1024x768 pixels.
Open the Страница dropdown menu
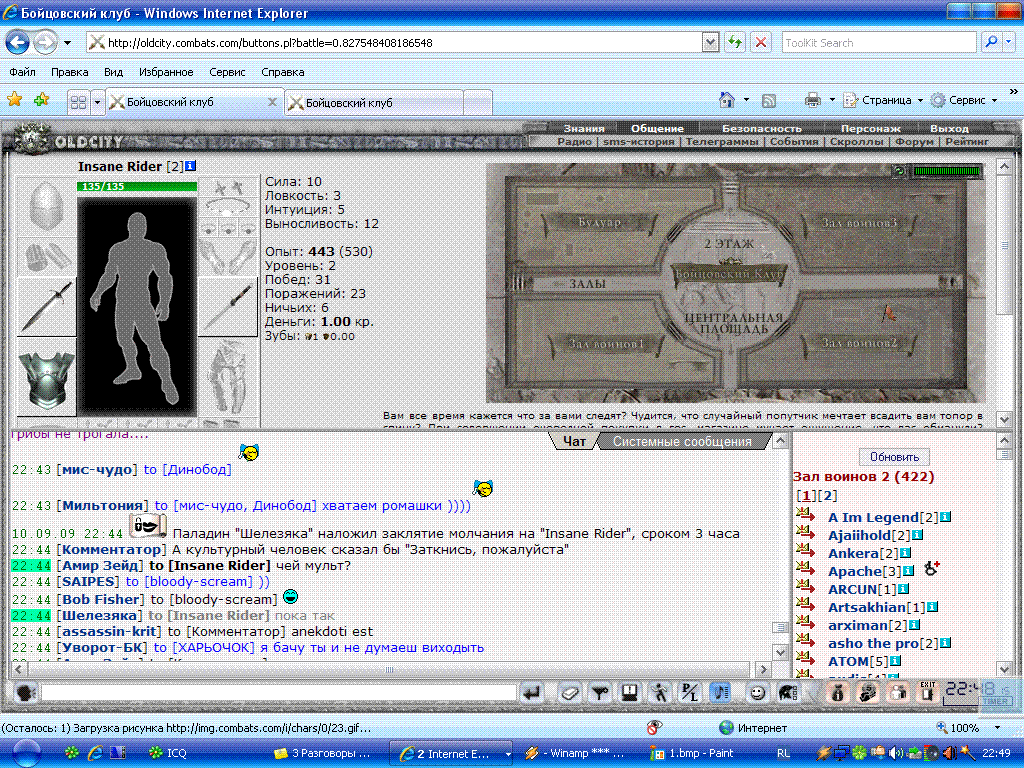(886, 100)
